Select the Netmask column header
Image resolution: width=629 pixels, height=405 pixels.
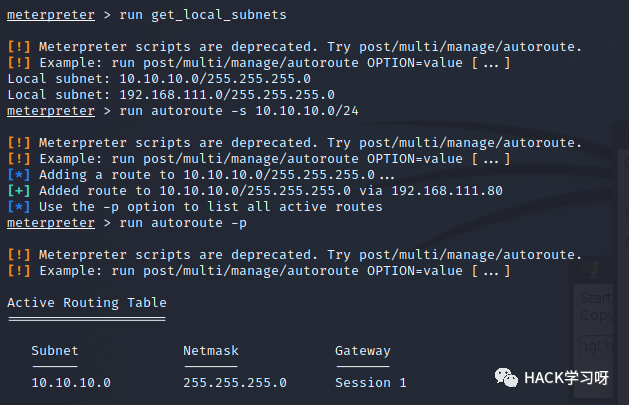(211, 351)
